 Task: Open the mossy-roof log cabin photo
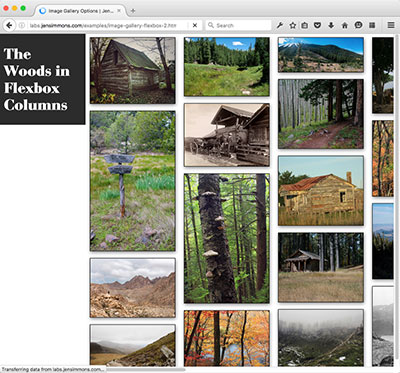click(x=133, y=70)
